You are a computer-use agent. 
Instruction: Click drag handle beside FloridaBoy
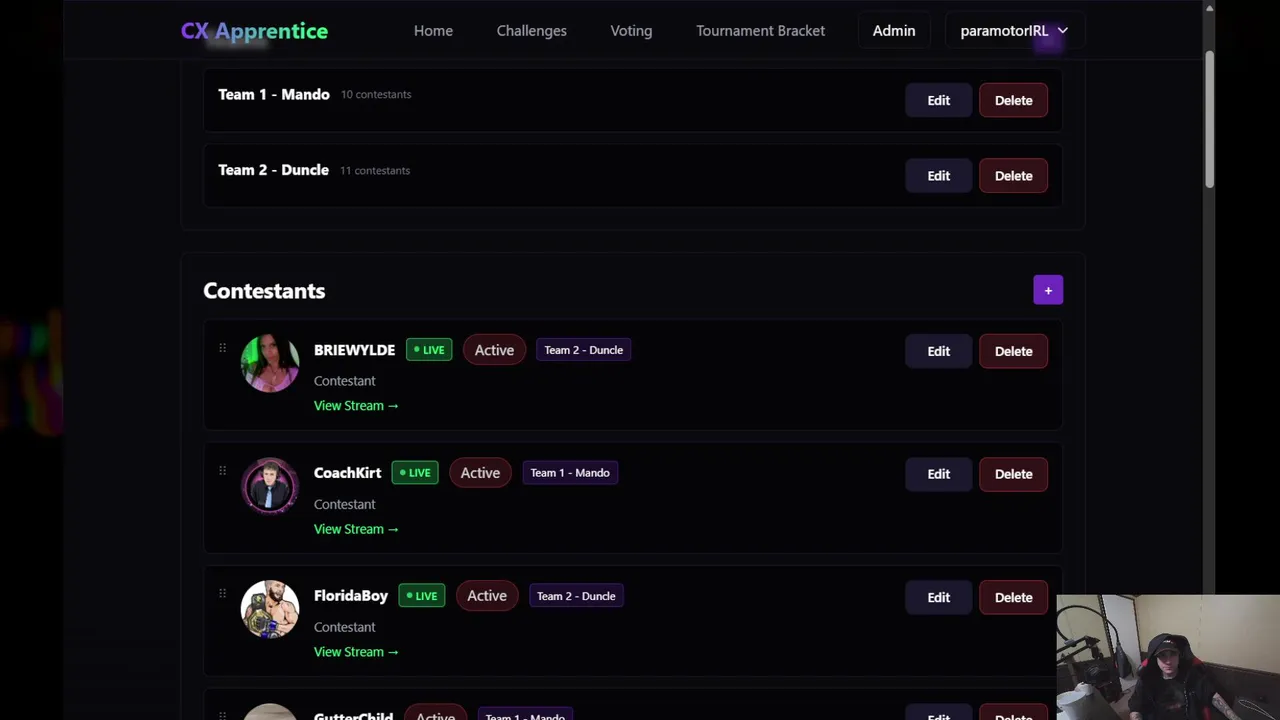pos(222,594)
